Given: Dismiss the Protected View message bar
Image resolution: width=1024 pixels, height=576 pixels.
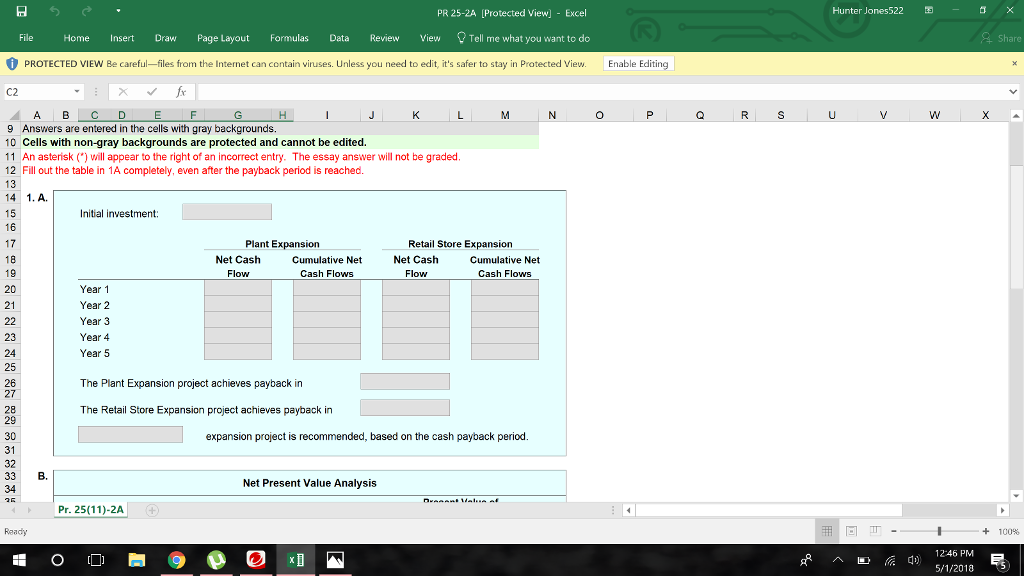Looking at the screenshot, I should (1014, 63).
